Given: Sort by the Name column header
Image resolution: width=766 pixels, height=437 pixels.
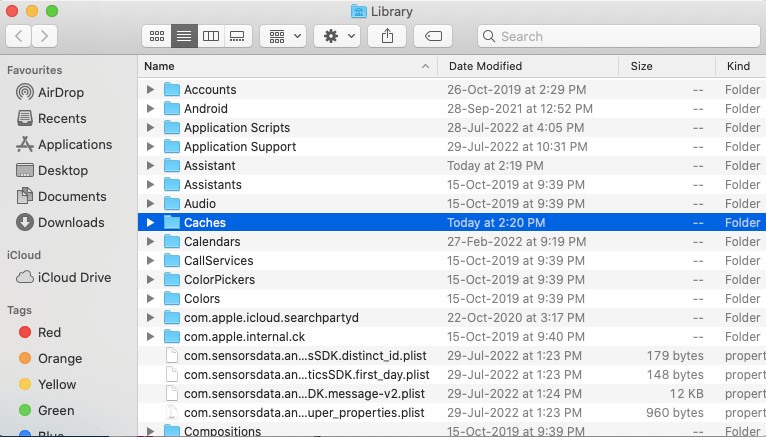Looking at the screenshot, I should [x=287, y=66].
